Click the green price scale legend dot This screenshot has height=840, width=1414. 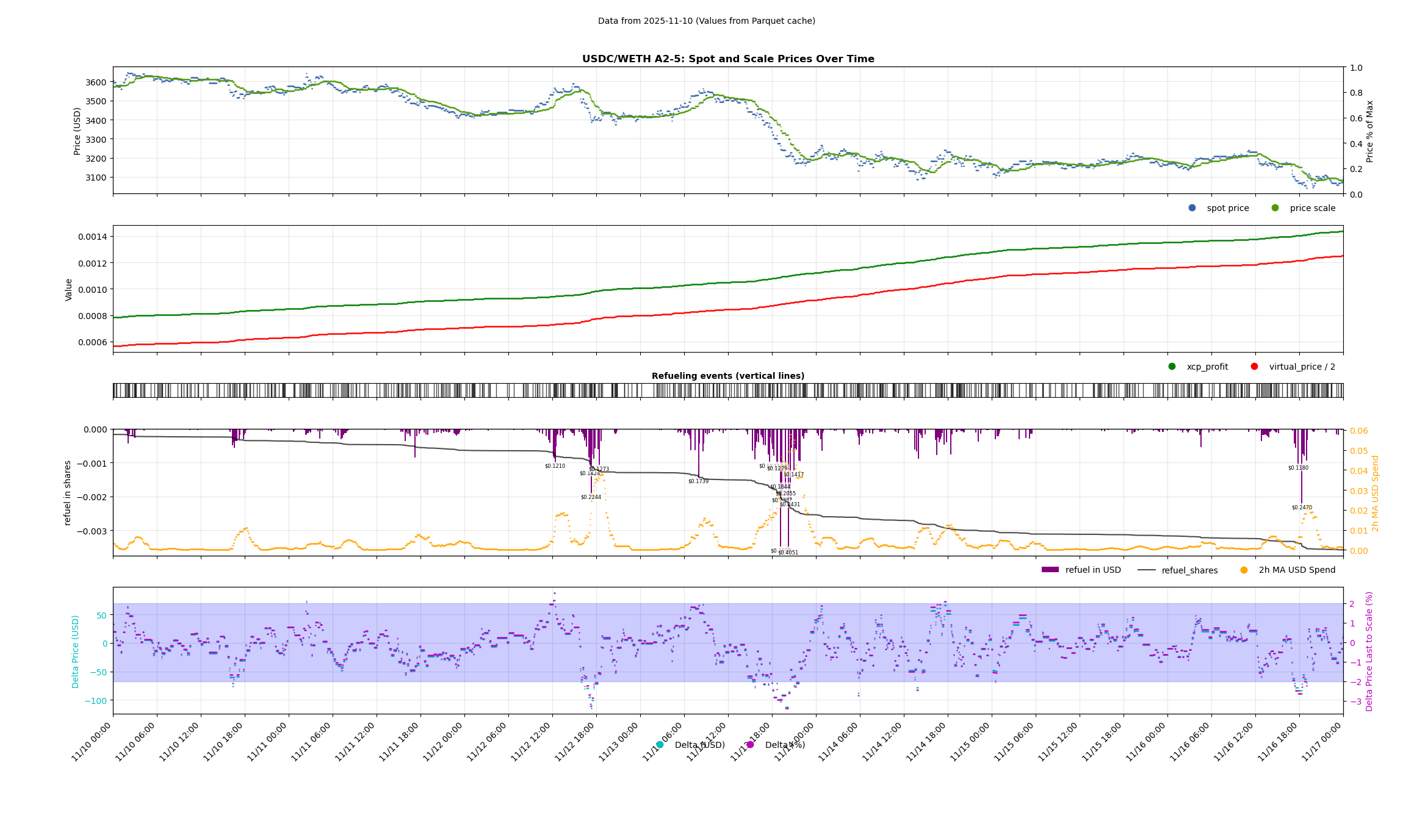(x=1275, y=208)
